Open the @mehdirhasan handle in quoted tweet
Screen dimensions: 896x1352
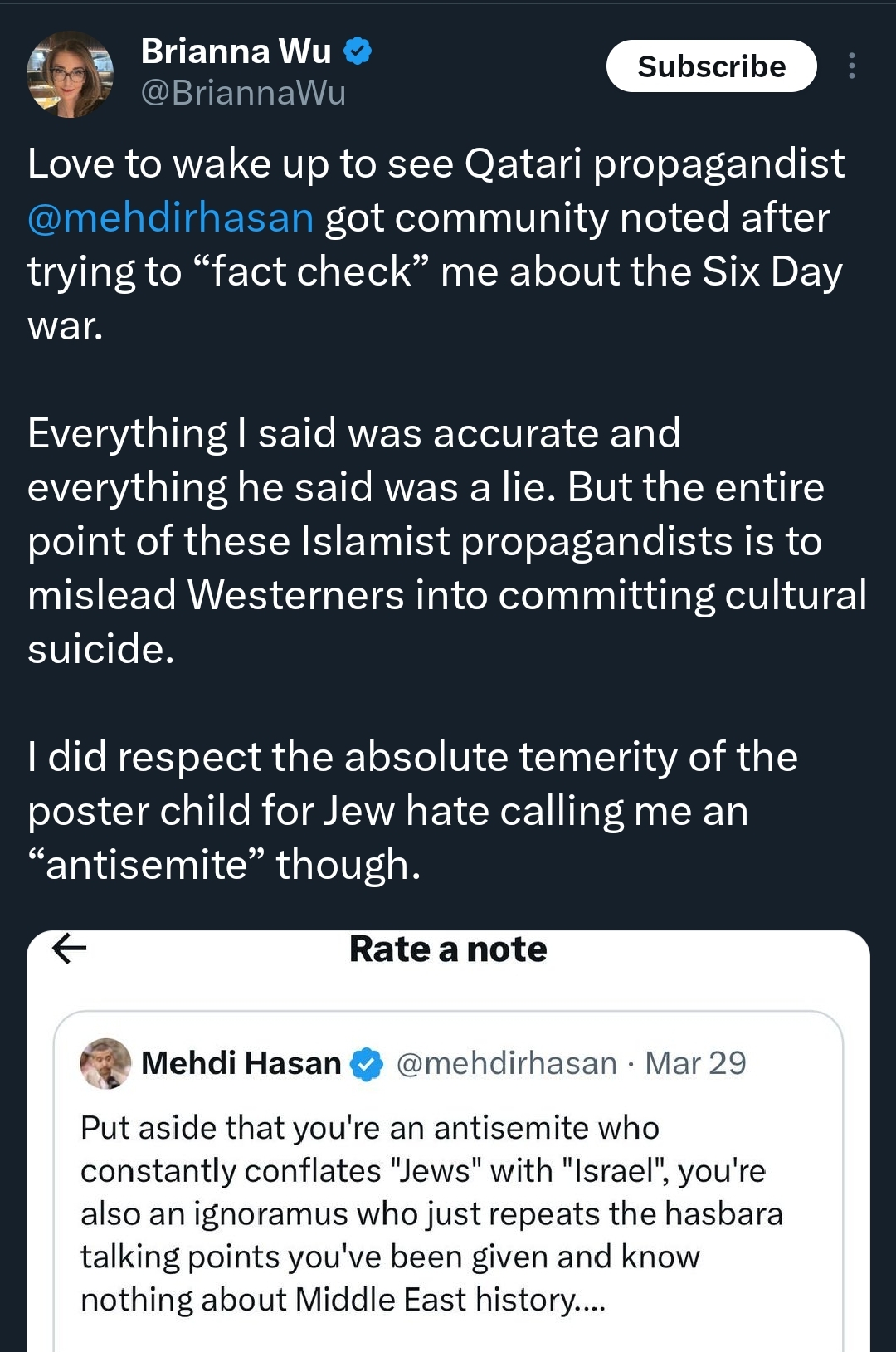pyautogui.click(x=506, y=1063)
